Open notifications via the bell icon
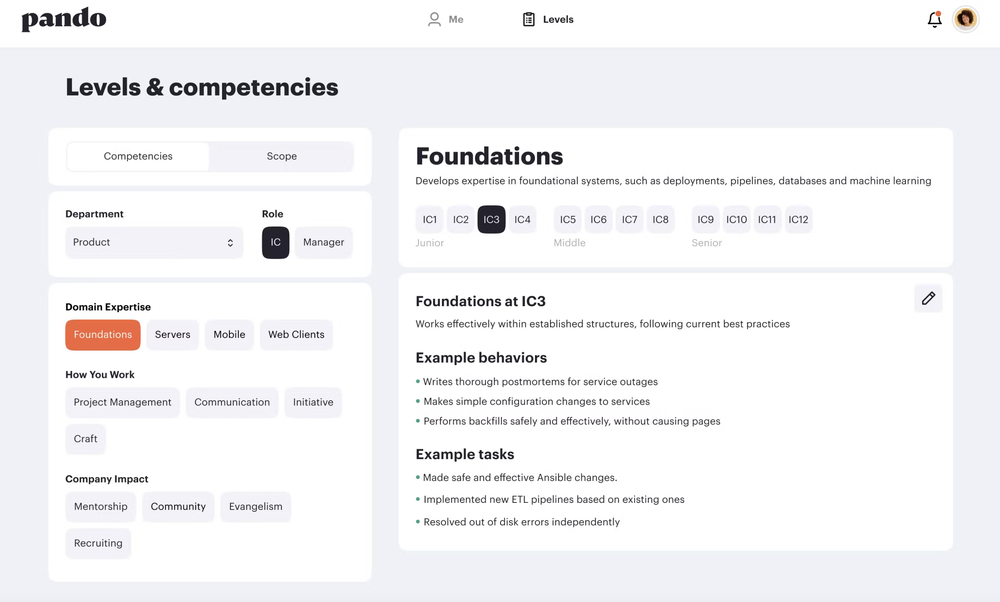 point(934,19)
